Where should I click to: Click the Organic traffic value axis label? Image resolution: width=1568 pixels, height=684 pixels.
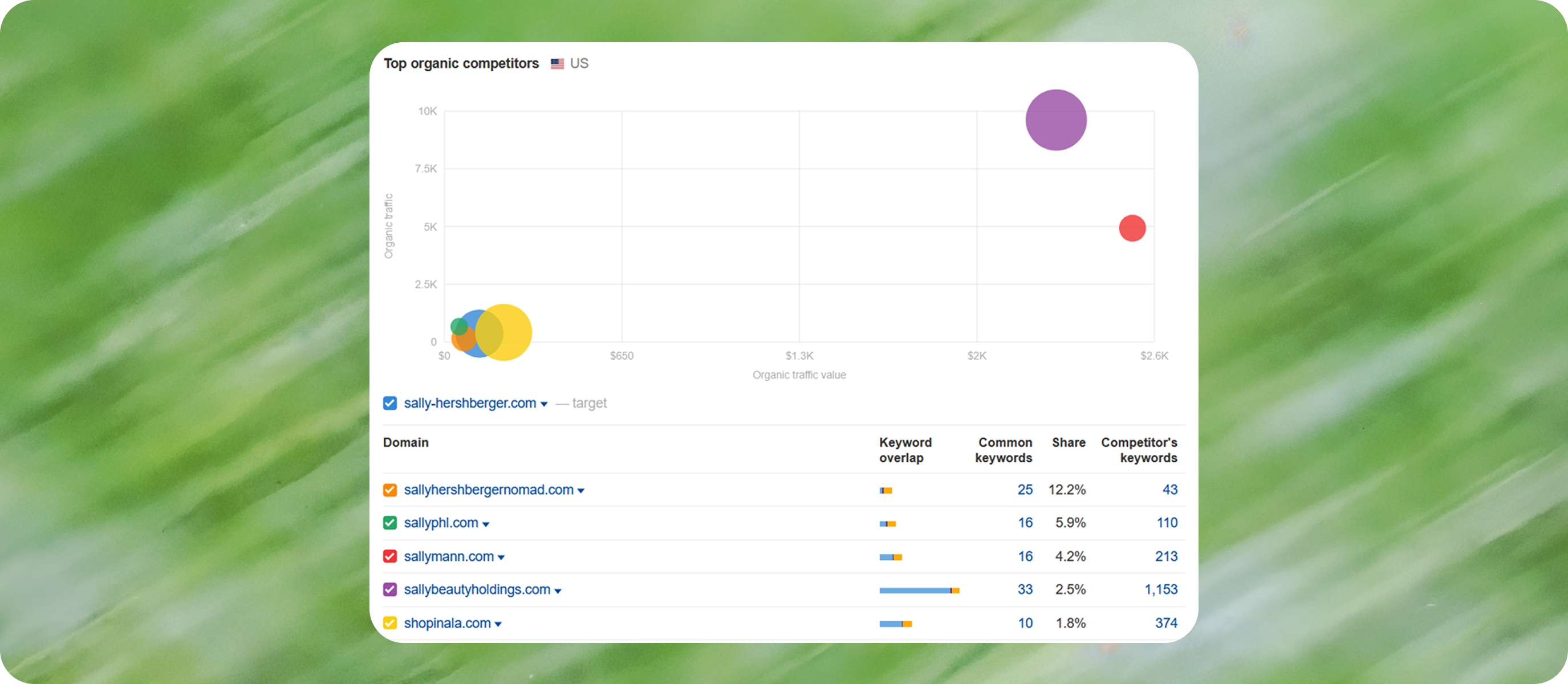(x=799, y=375)
